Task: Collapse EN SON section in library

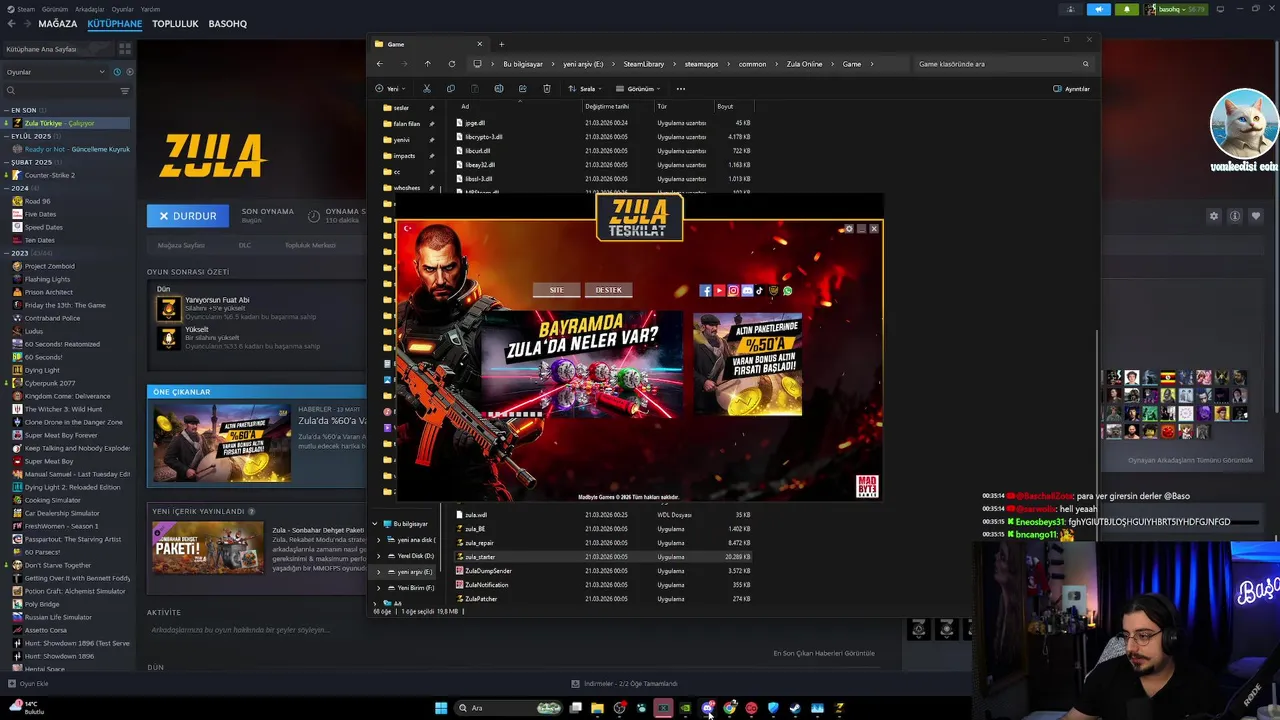Action: coord(7,110)
